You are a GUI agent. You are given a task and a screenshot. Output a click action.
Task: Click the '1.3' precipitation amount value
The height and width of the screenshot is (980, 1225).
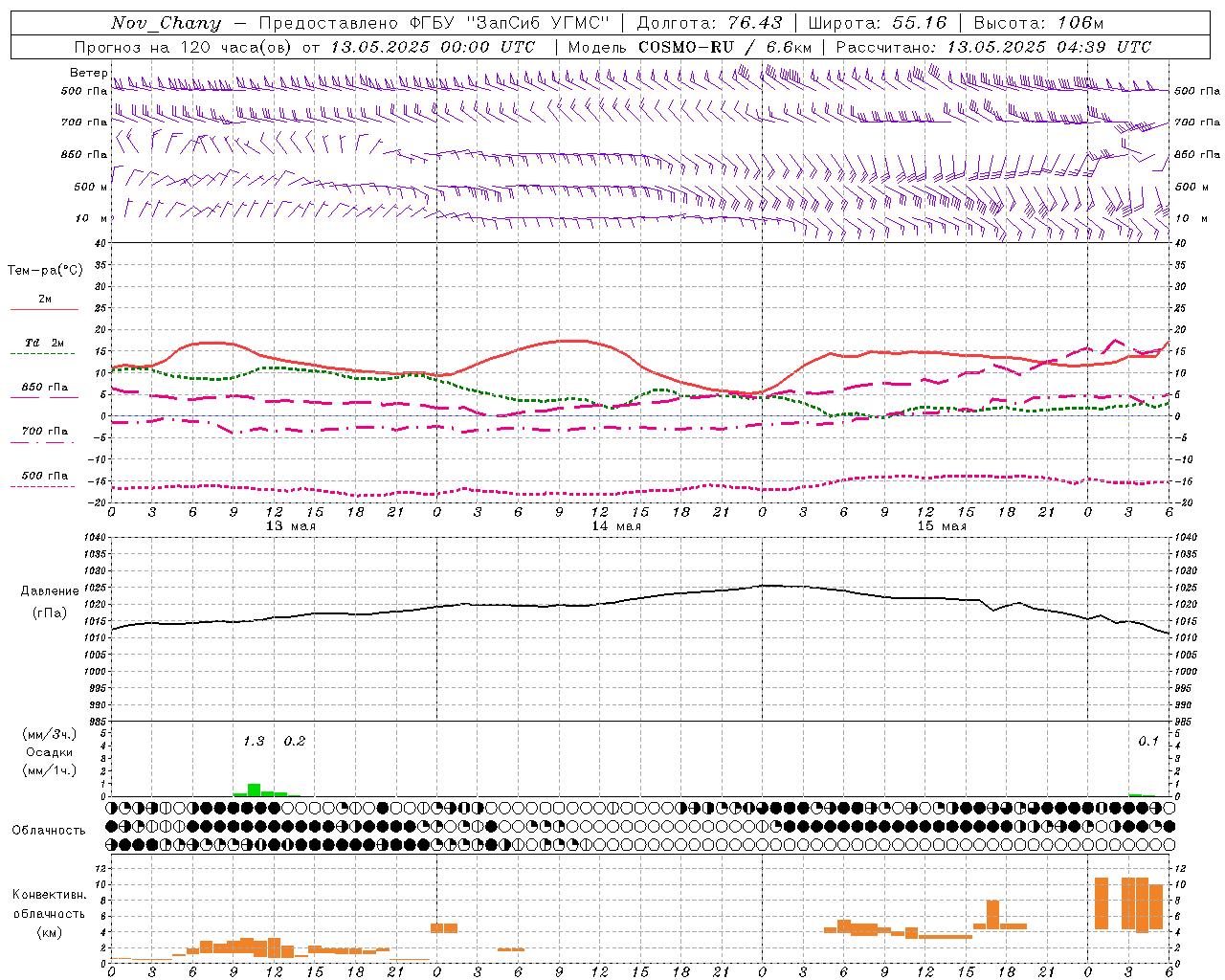(x=254, y=741)
